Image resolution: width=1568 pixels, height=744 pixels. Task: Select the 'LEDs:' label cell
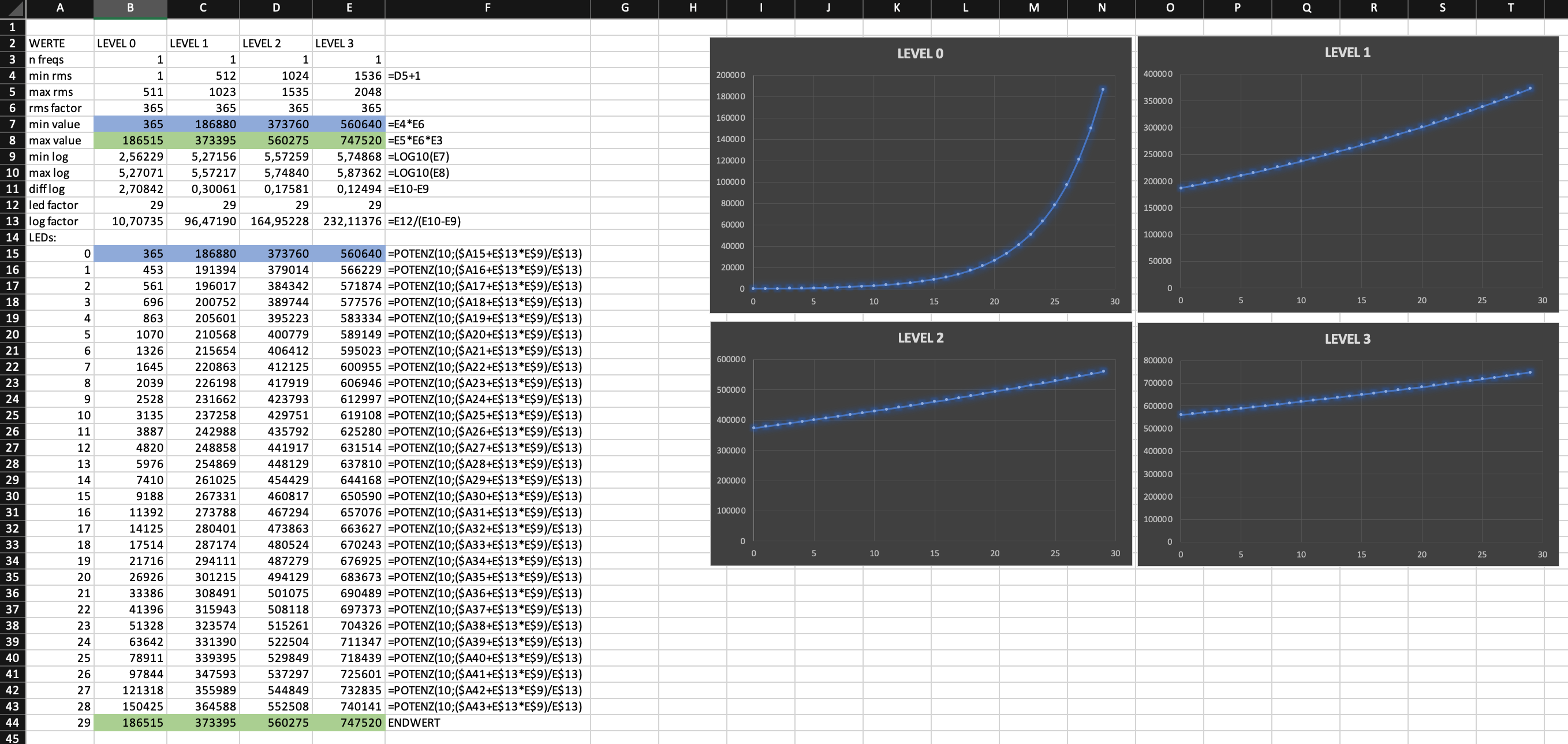(60, 237)
